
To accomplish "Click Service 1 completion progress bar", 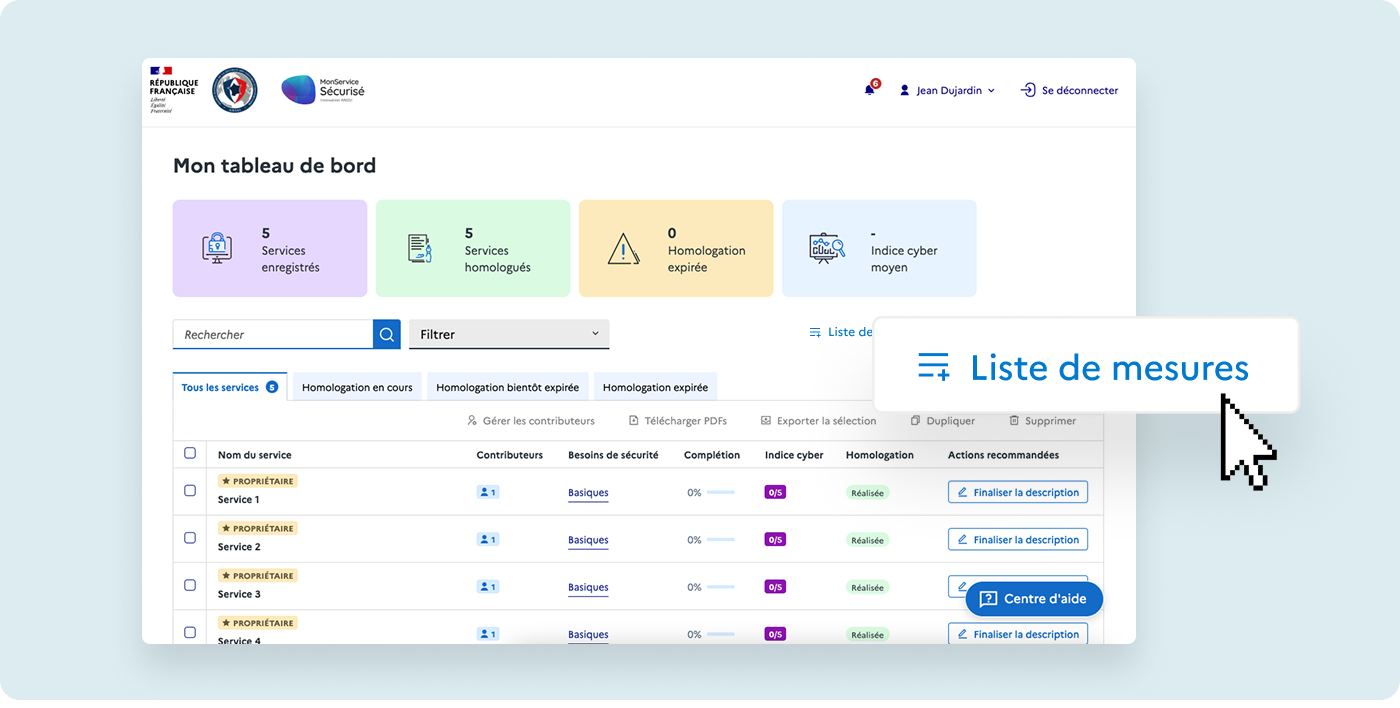I will 720,492.
